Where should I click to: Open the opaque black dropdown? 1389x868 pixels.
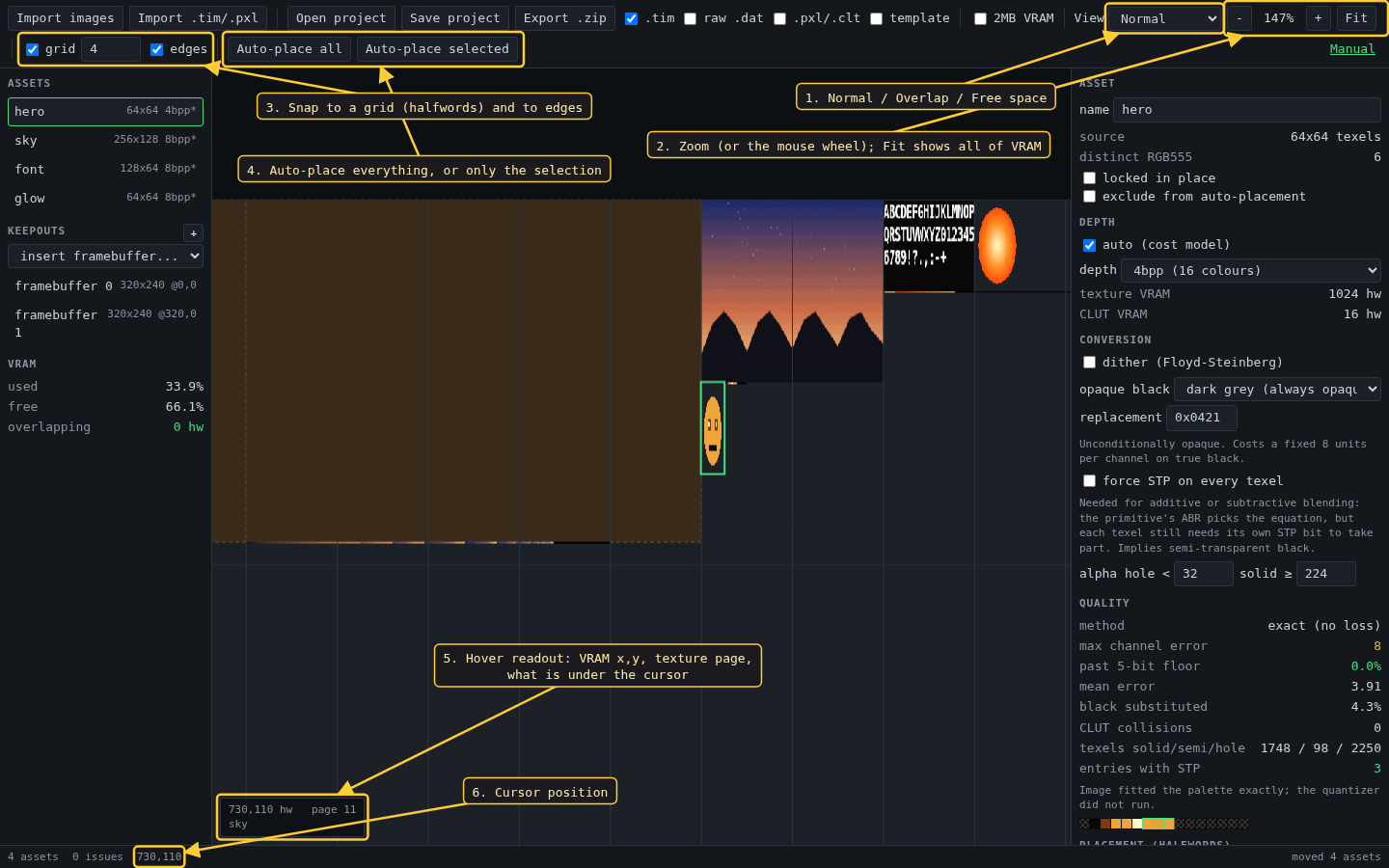(x=1277, y=389)
